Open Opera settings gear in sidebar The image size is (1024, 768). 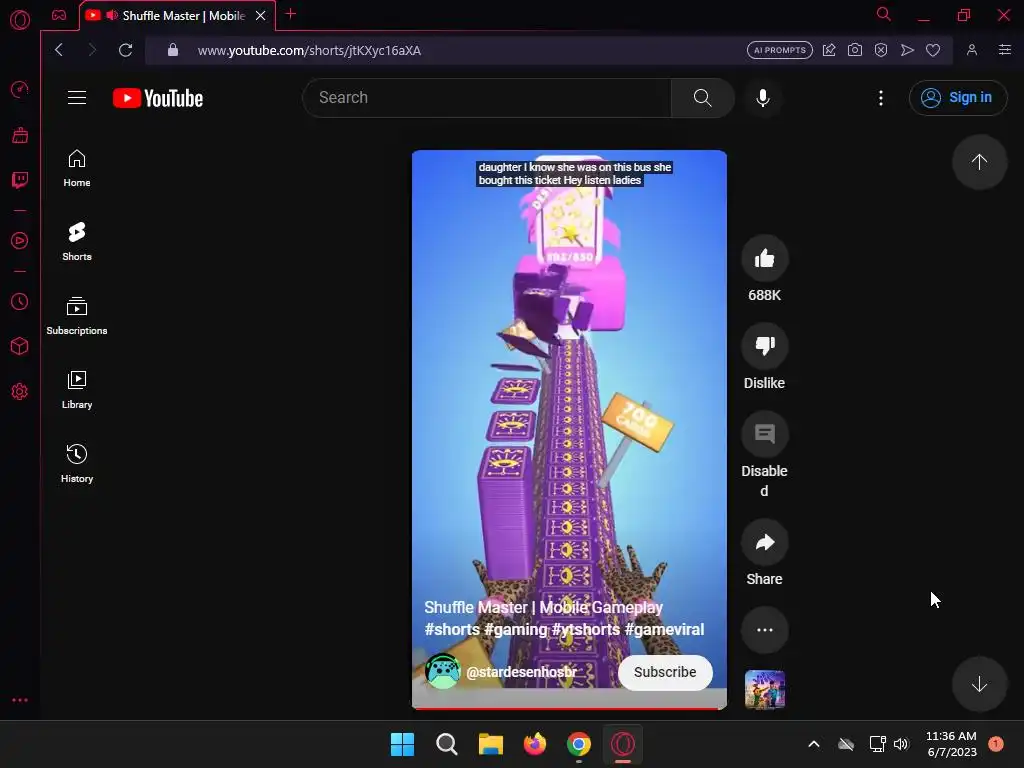(x=20, y=392)
